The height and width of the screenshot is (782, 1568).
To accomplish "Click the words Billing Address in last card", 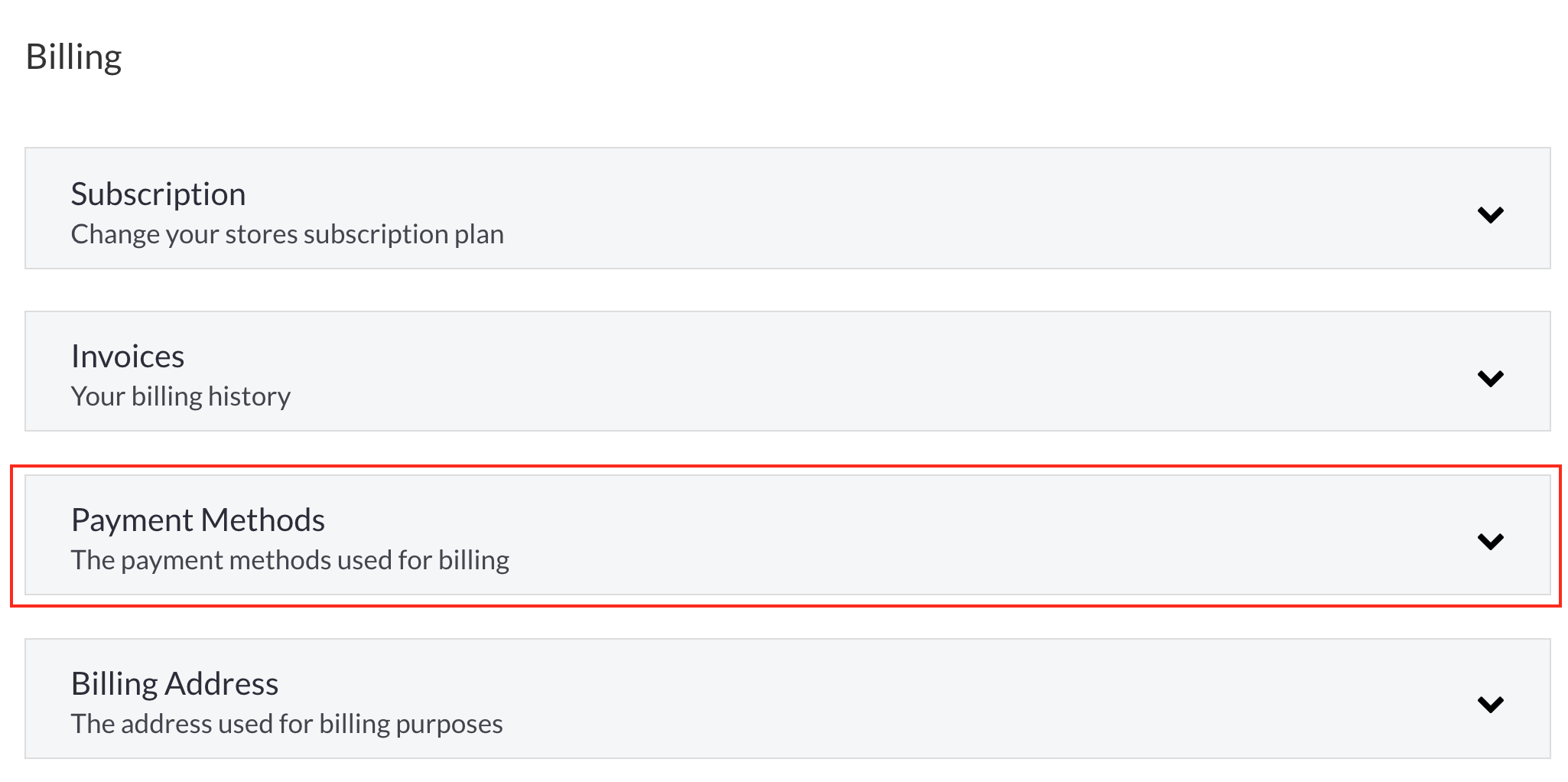I will (x=174, y=684).
